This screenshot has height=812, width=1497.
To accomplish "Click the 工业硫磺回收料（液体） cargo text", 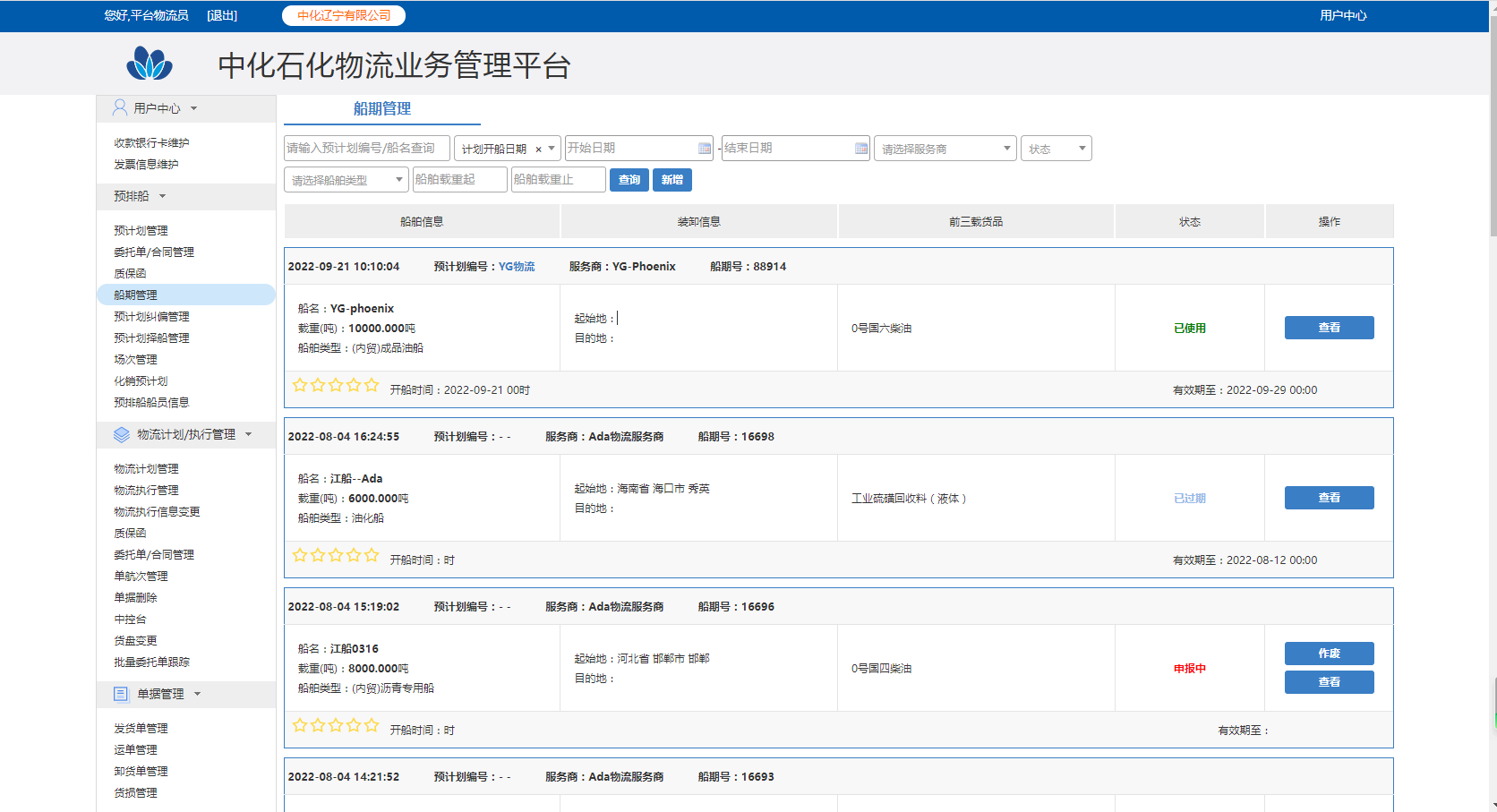I will pyautogui.click(x=909, y=498).
